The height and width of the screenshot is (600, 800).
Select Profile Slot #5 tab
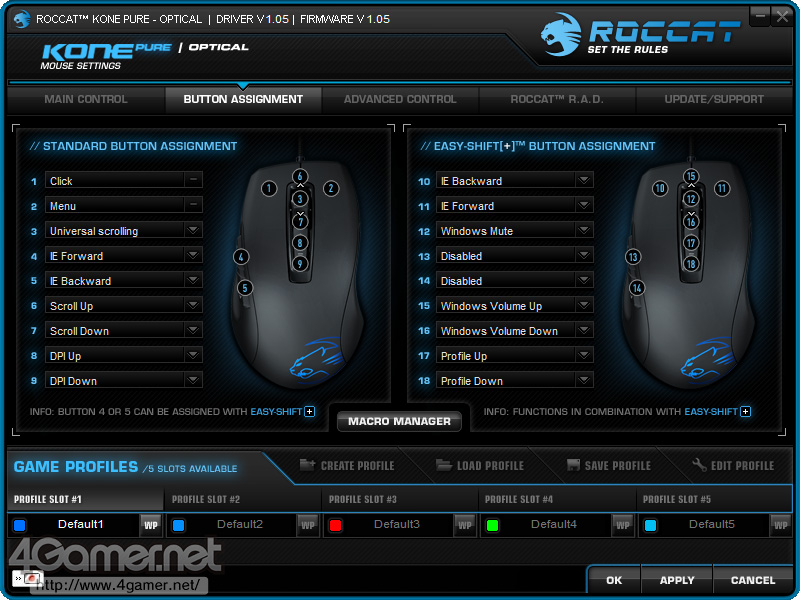click(714, 499)
